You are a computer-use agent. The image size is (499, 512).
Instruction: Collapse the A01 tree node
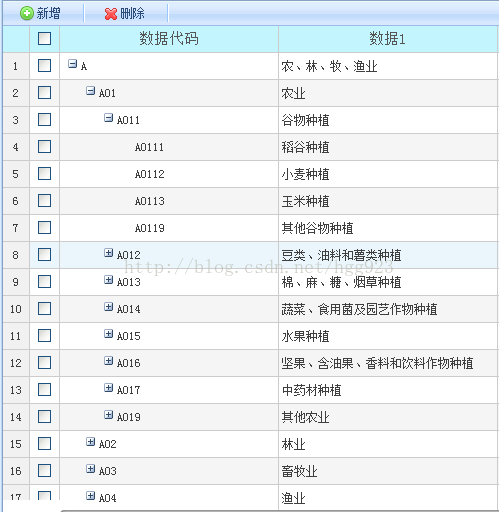tap(90, 91)
